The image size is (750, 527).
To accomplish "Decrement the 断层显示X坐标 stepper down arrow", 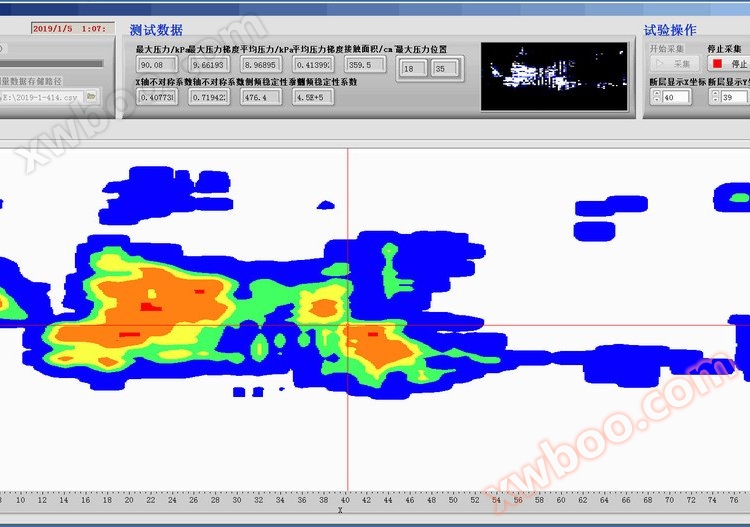I will (656, 101).
